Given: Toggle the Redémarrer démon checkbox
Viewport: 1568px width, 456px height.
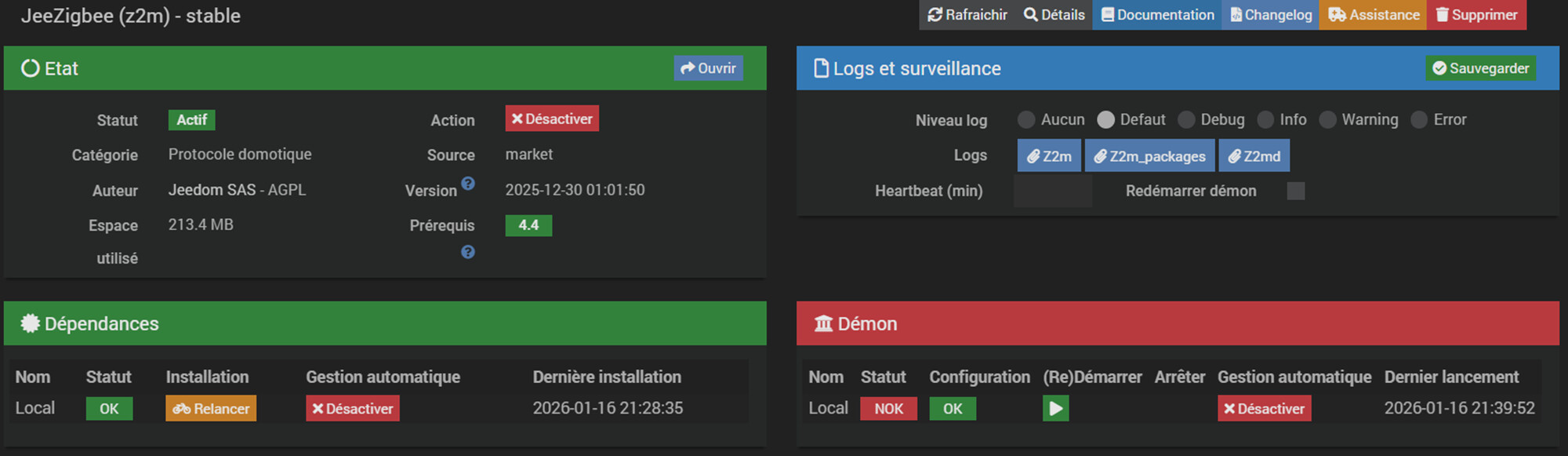Looking at the screenshot, I should pyautogui.click(x=1296, y=191).
